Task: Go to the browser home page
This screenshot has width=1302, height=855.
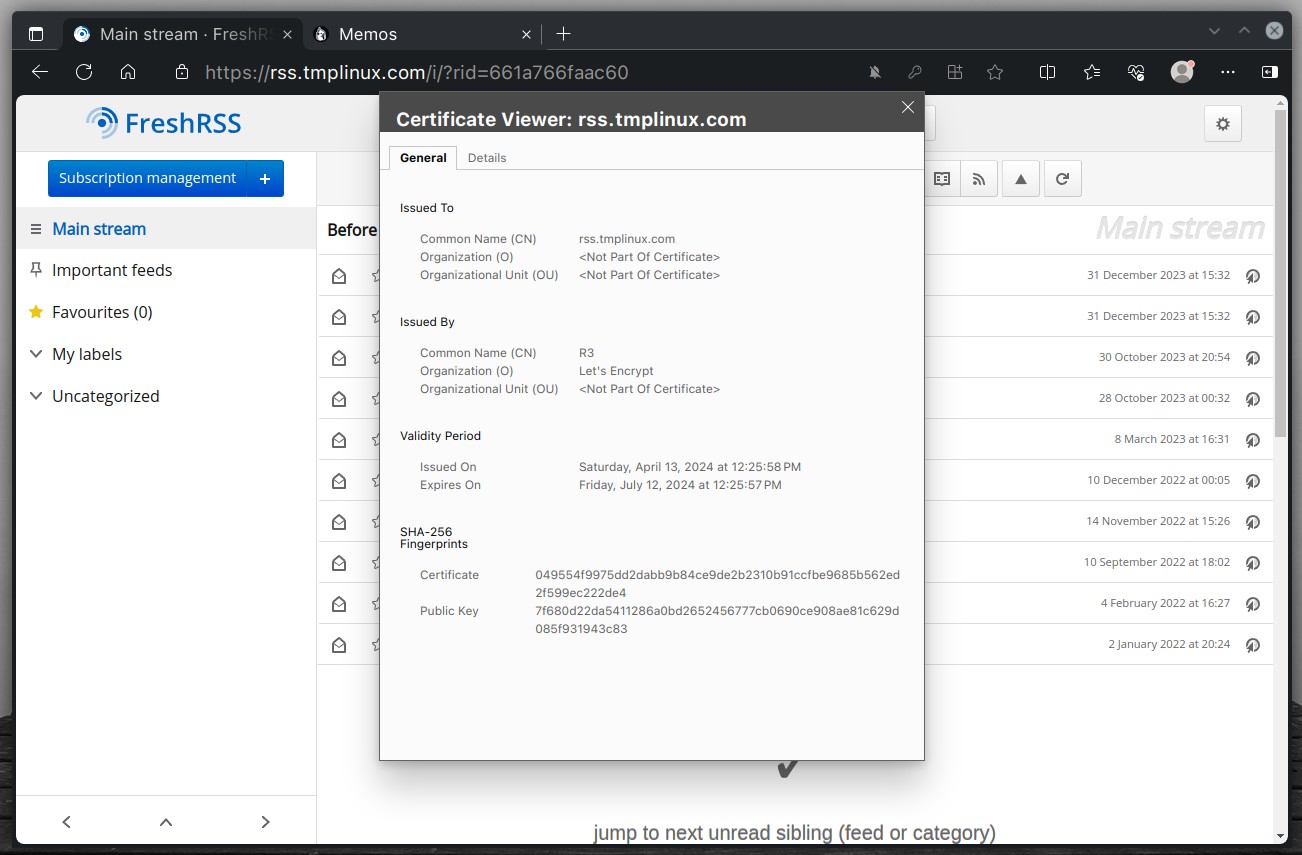Action: coord(128,72)
